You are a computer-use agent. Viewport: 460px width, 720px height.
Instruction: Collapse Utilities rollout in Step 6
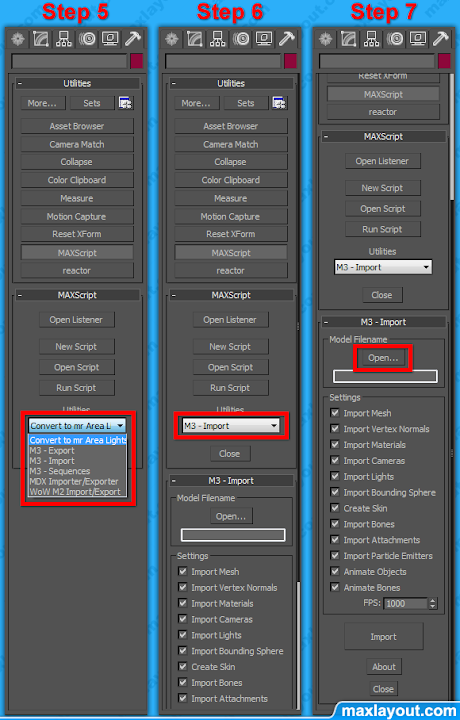click(x=173, y=84)
